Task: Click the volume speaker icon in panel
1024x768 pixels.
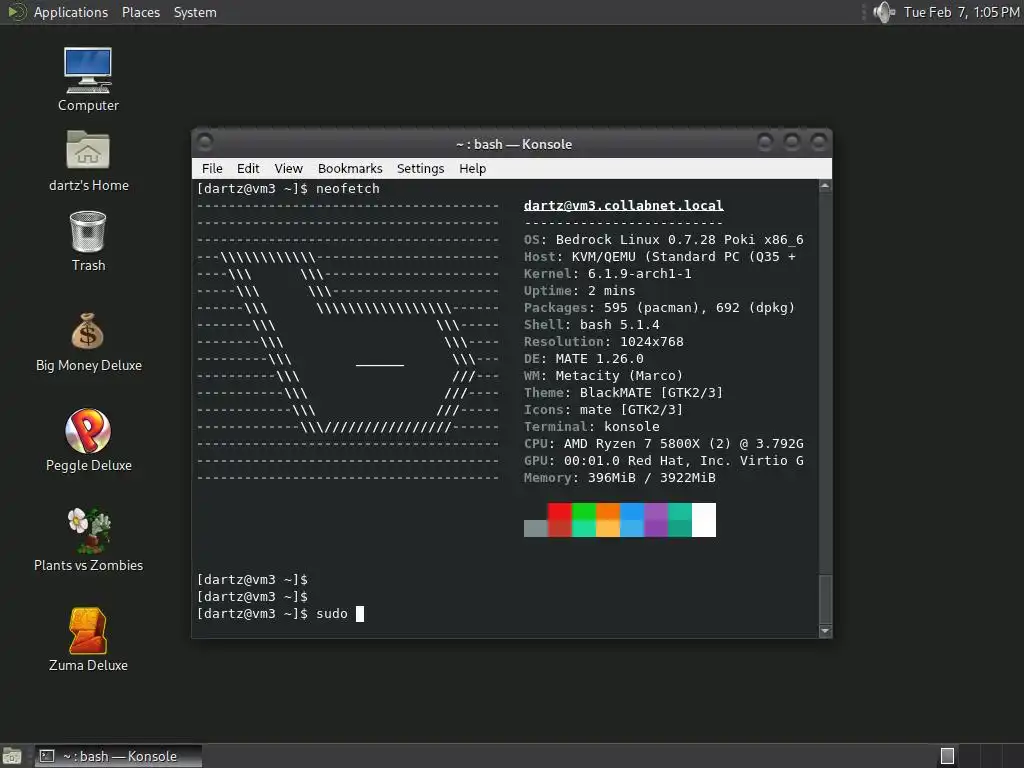Action: (x=884, y=12)
